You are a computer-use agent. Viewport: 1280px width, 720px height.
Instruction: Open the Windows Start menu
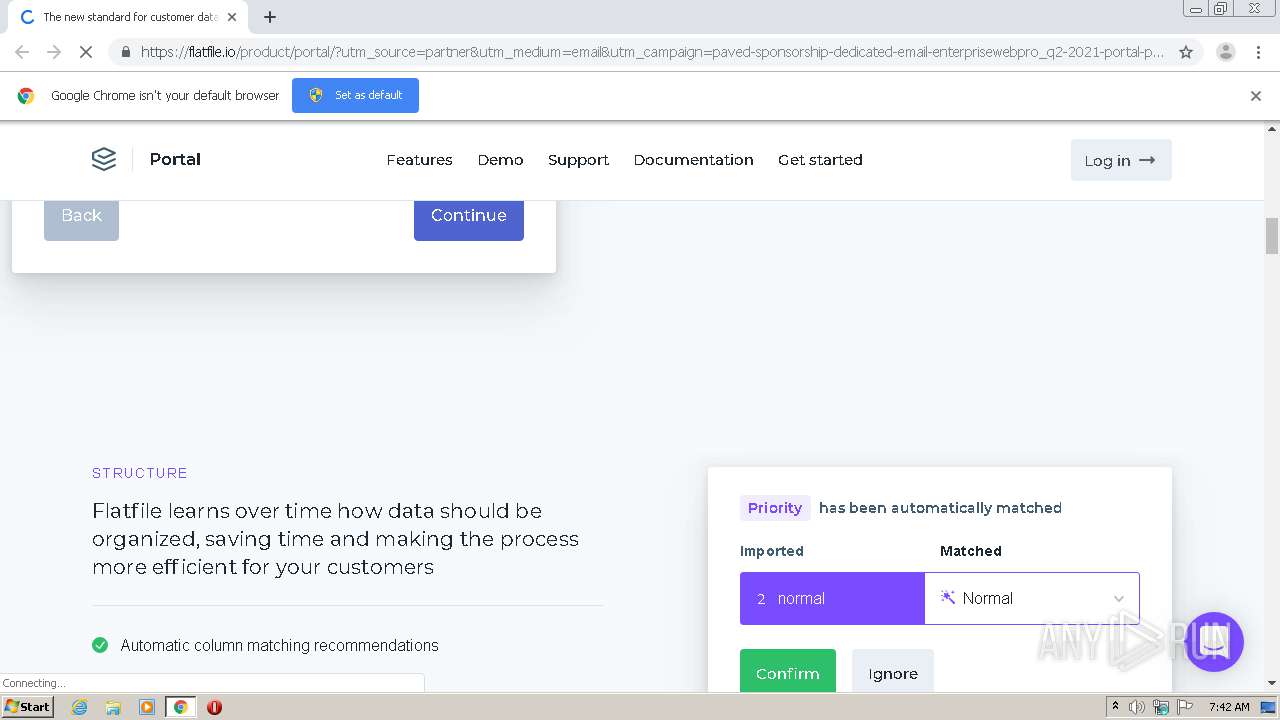(x=28, y=707)
